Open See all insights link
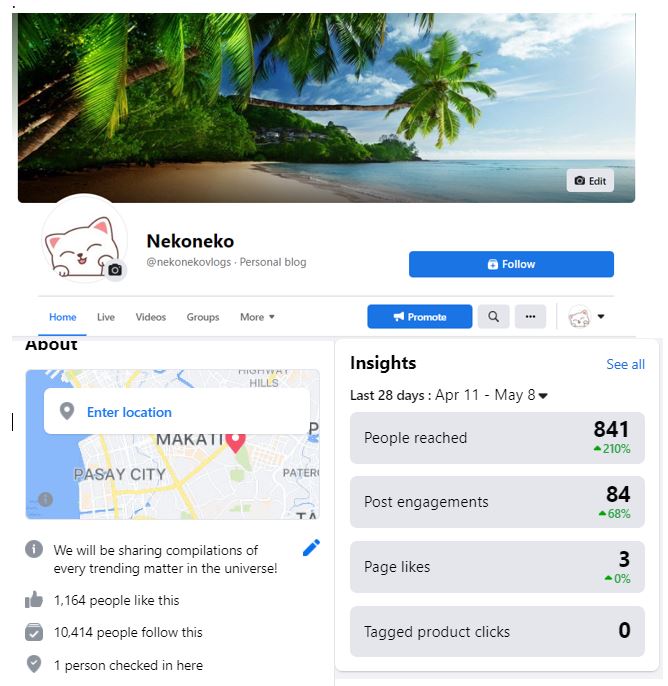The height and width of the screenshot is (686, 668). point(625,364)
